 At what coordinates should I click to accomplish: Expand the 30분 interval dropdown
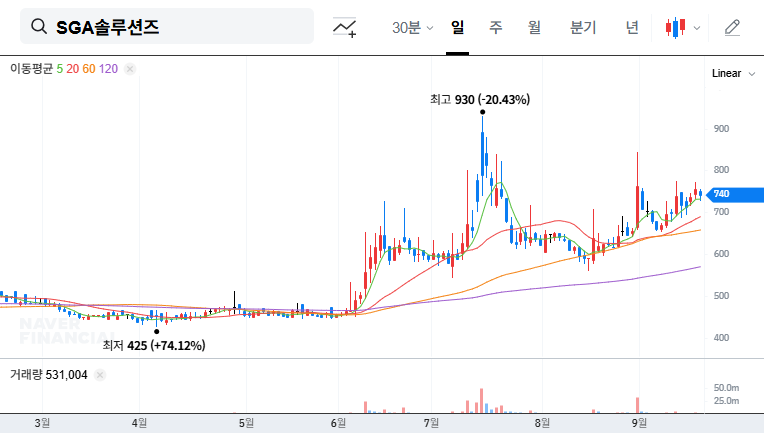coord(413,28)
